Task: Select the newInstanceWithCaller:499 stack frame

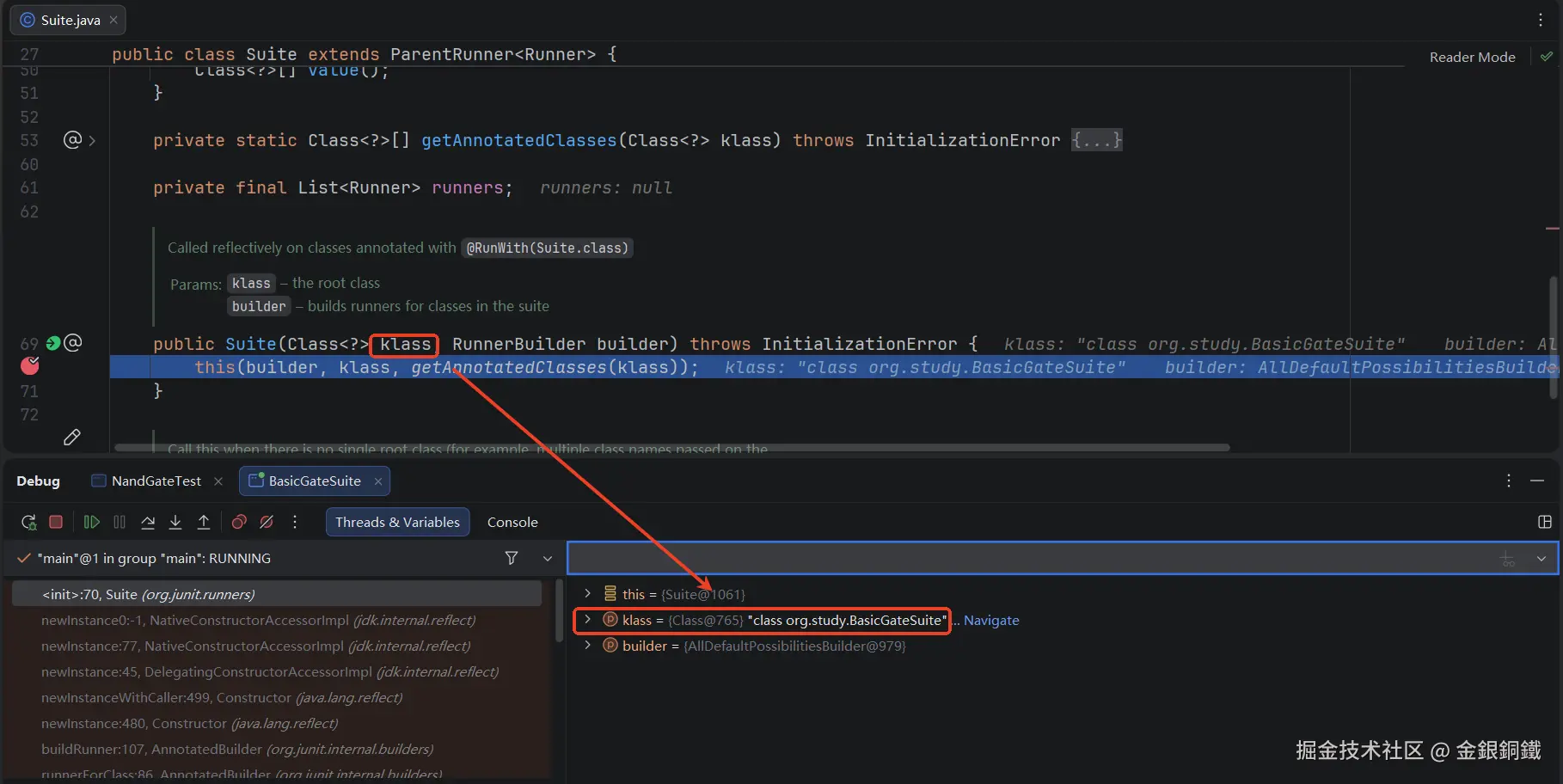Action: [277, 697]
